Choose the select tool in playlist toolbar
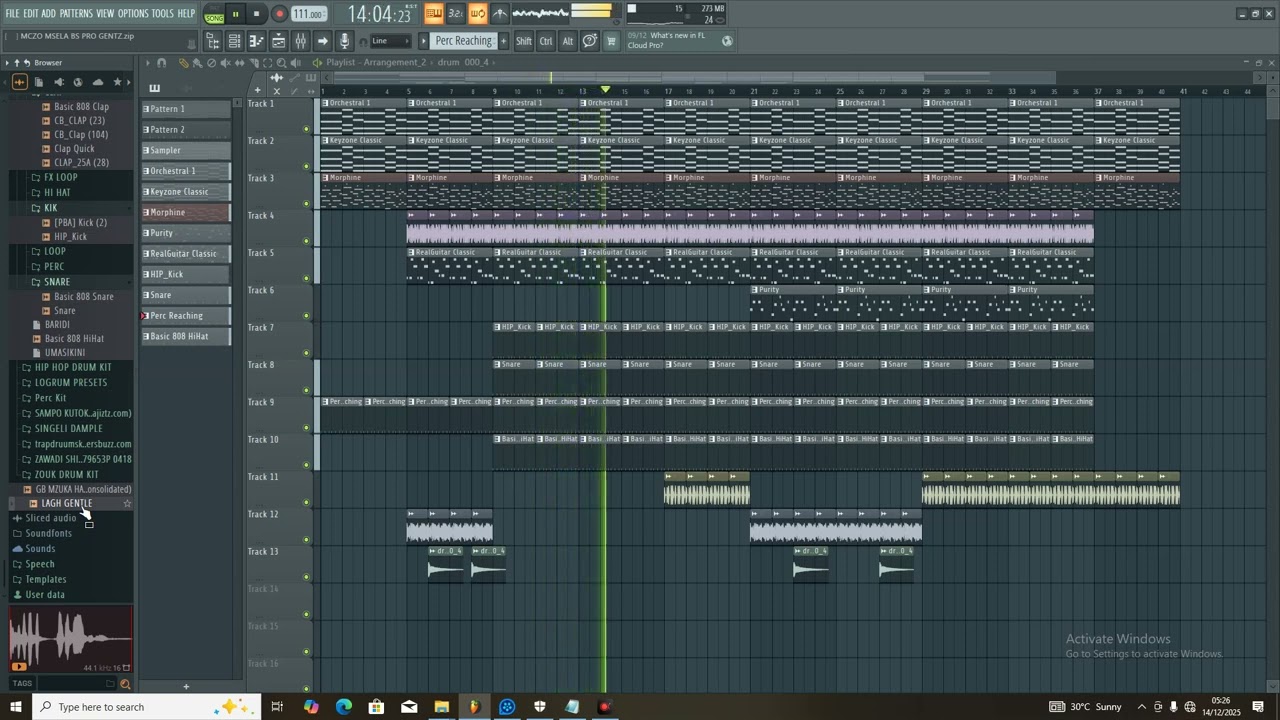 267,62
